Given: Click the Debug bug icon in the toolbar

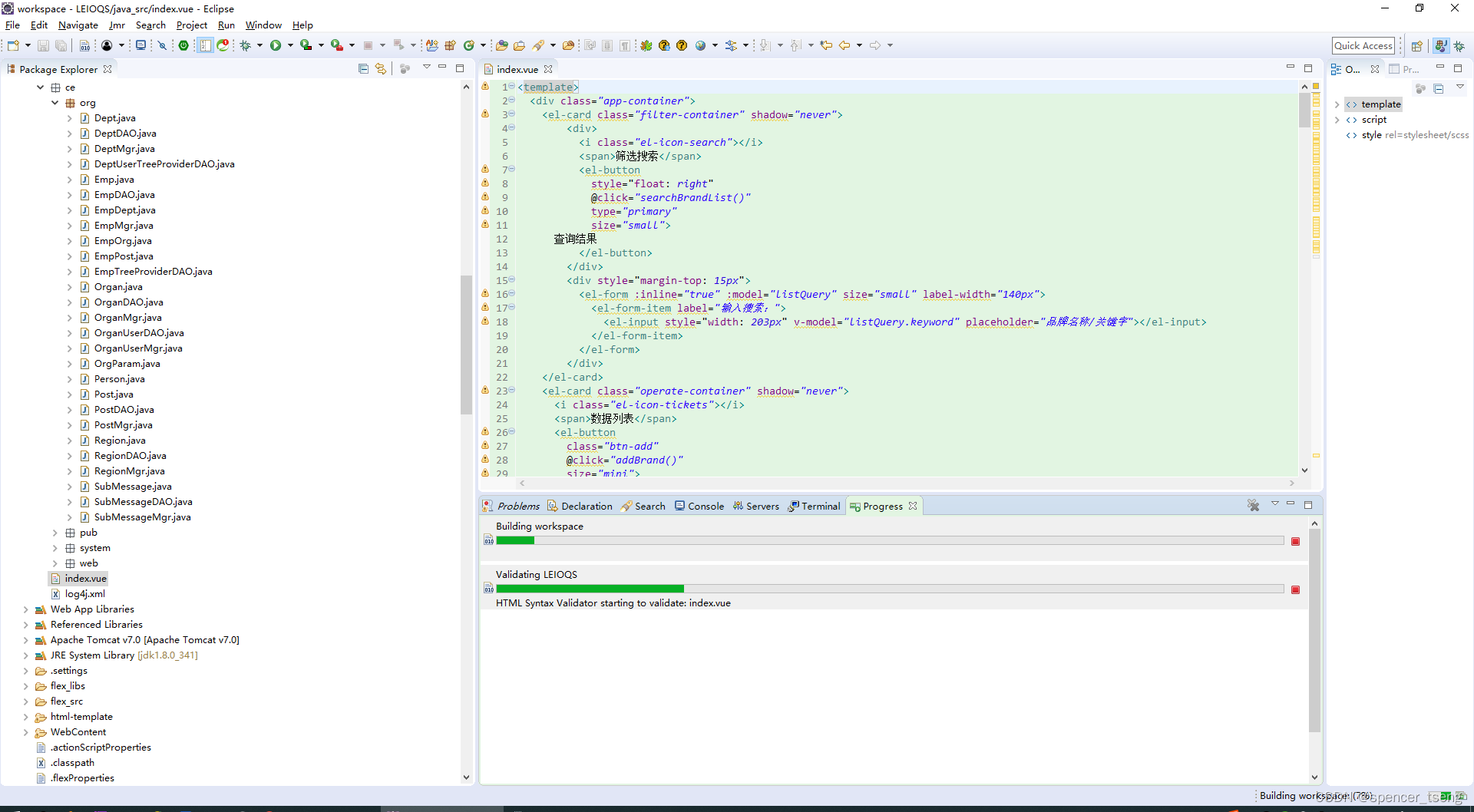Looking at the screenshot, I should [x=245, y=45].
